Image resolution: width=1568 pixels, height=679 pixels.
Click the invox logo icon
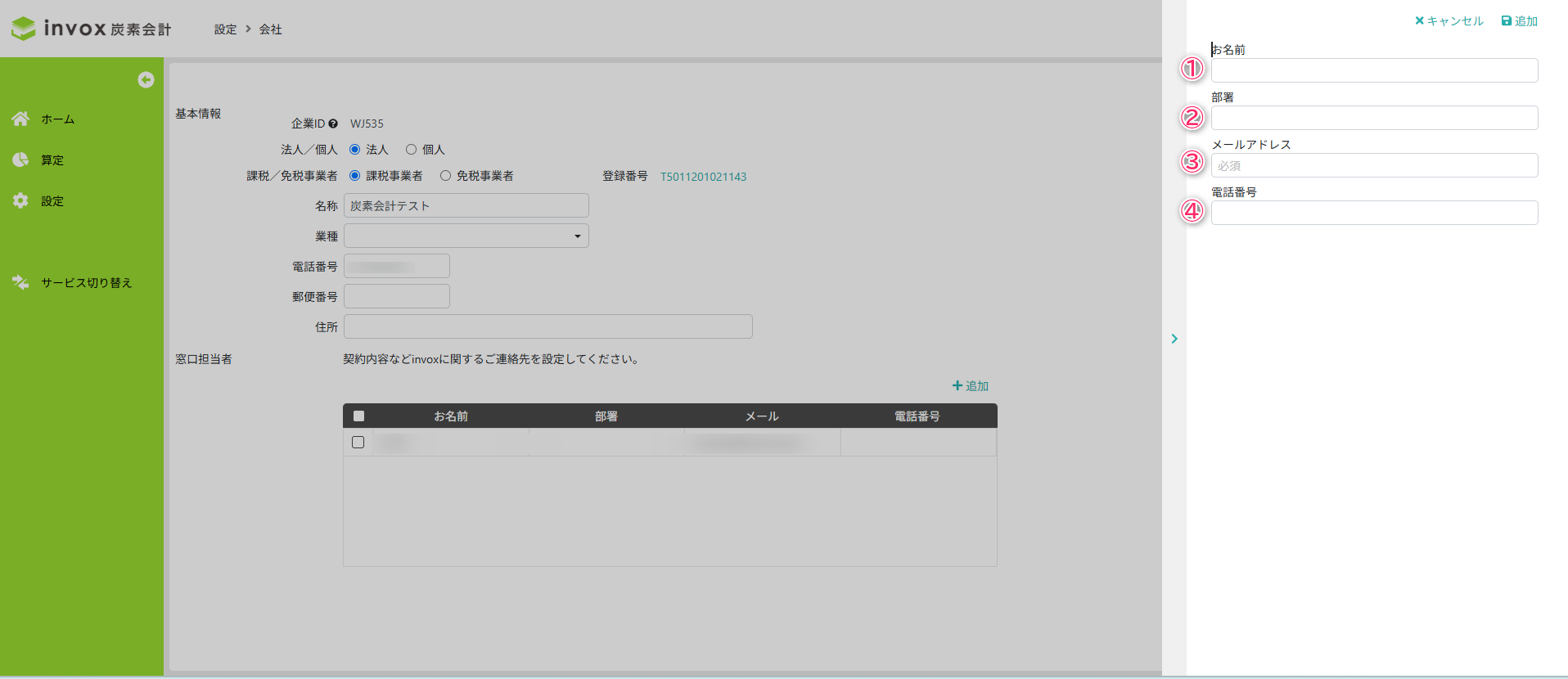24,29
